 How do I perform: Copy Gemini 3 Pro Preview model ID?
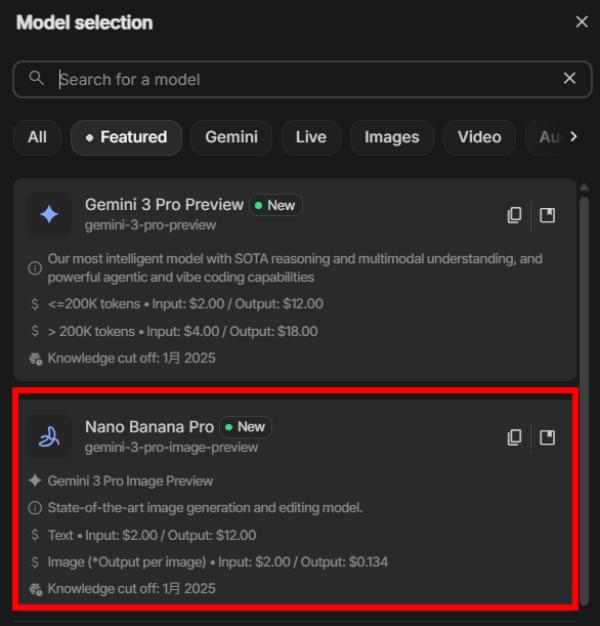514,215
